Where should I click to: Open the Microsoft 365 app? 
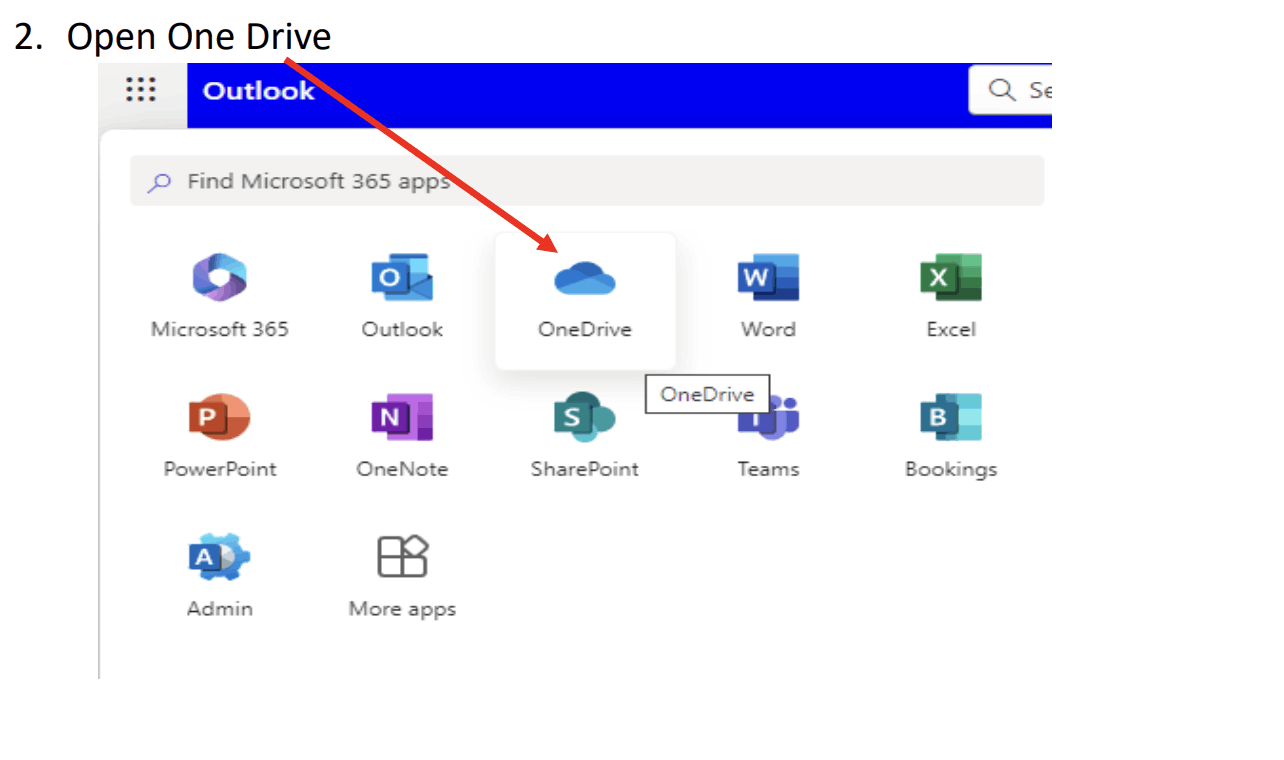(220, 295)
